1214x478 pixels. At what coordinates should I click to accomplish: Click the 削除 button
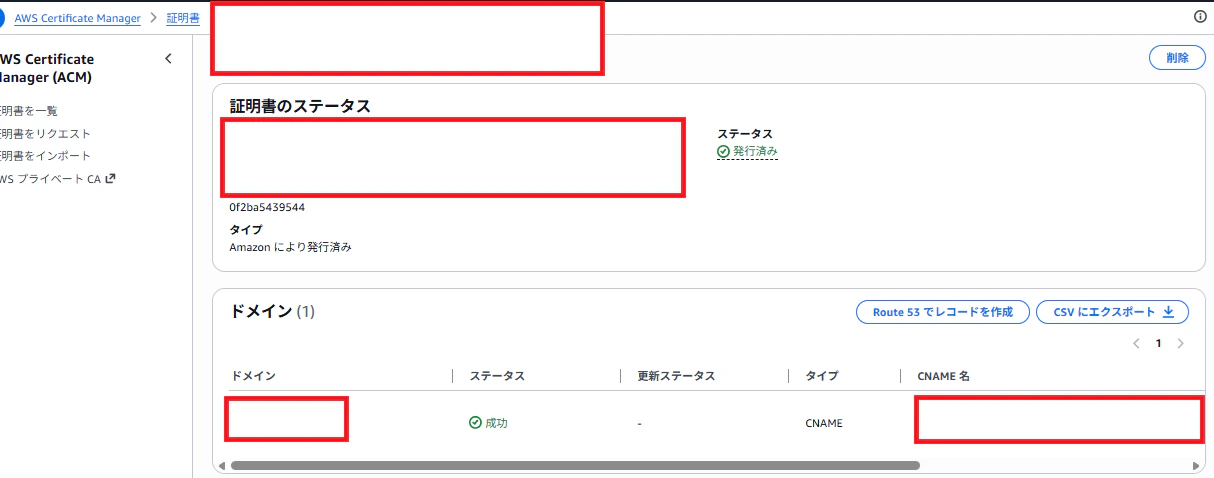(x=1177, y=57)
